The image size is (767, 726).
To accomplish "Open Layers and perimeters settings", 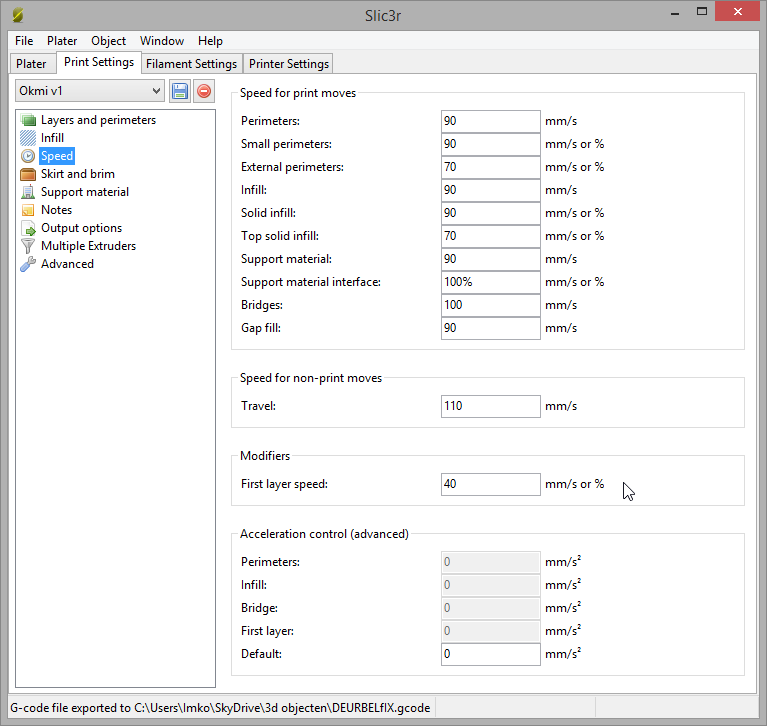I will (98, 120).
